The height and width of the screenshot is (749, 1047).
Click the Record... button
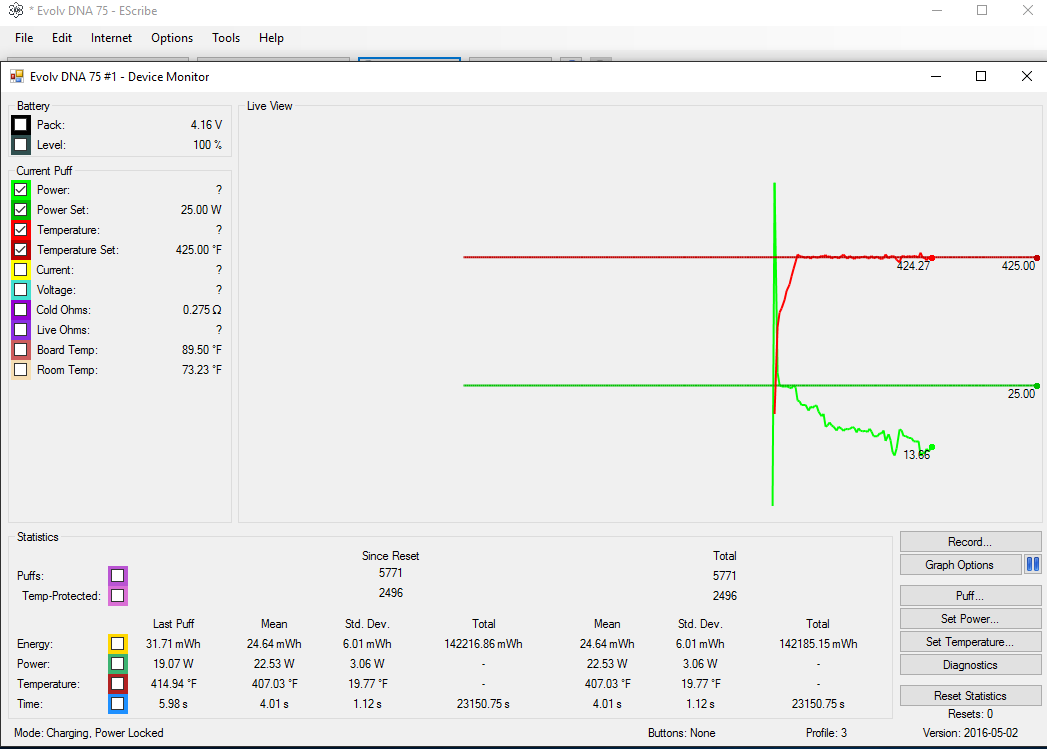point(970,542)
